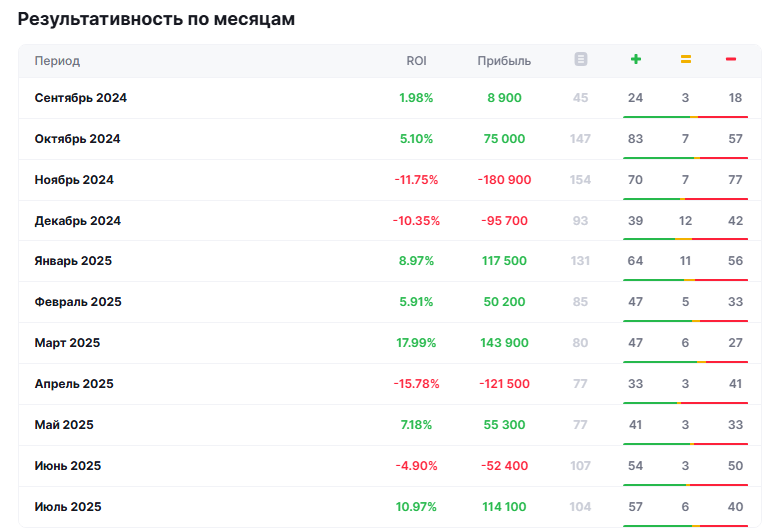The width and height of the screenshot is (762, 530).
Task: Click Апрель 2025 profit -121 500
Action: (x=504, y=384)
